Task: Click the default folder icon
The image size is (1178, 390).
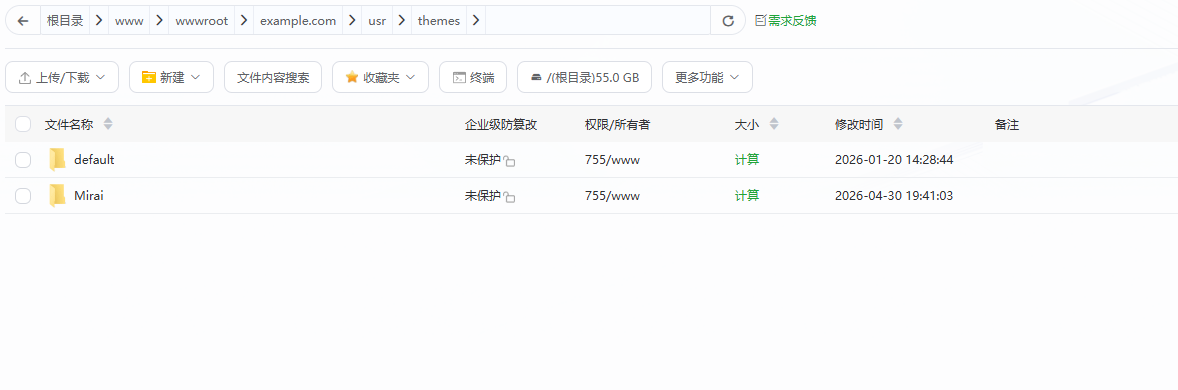Action: [58, 159]
